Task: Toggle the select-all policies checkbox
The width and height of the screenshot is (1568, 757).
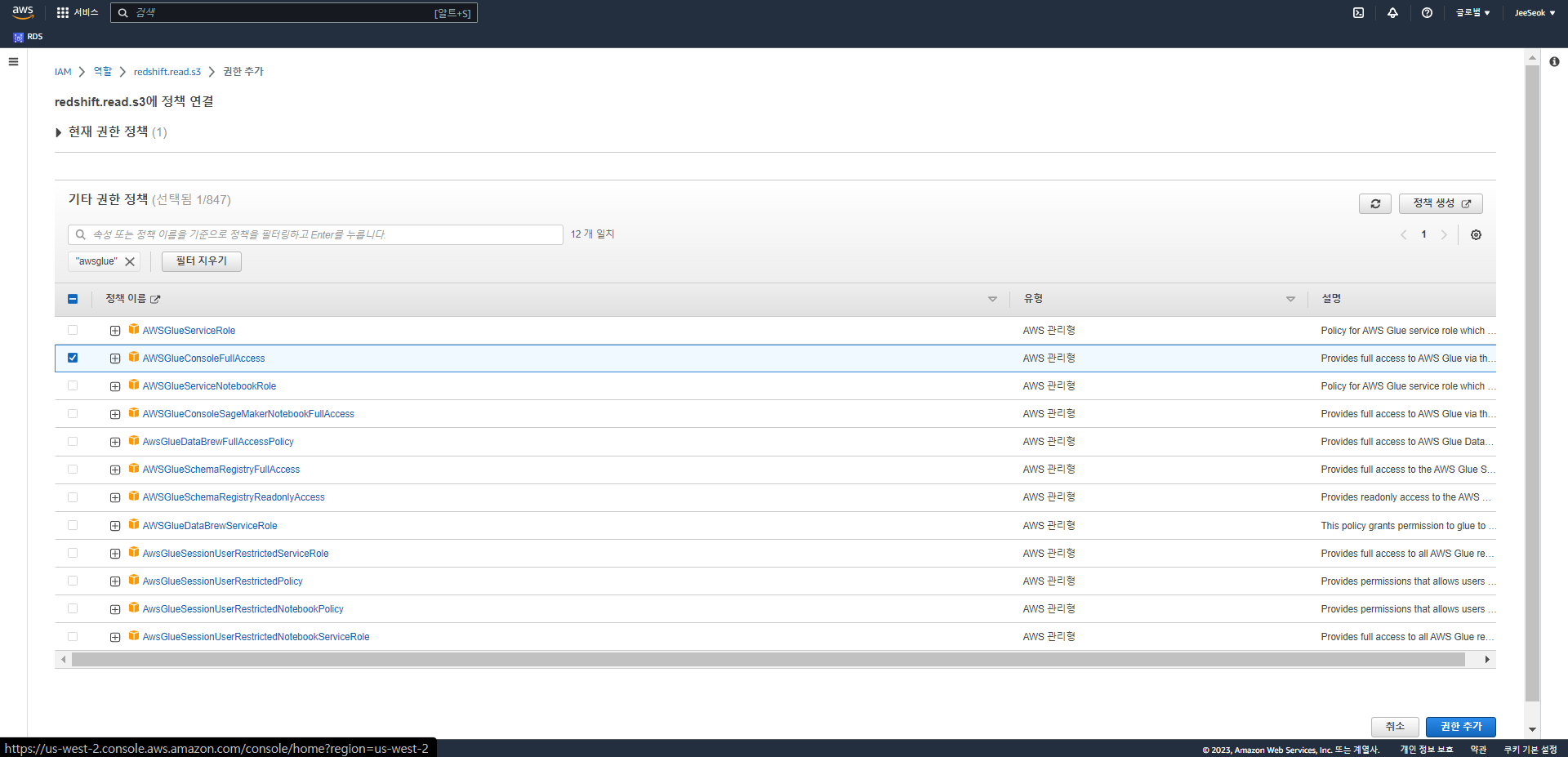Action: click(x=73, y=299)
